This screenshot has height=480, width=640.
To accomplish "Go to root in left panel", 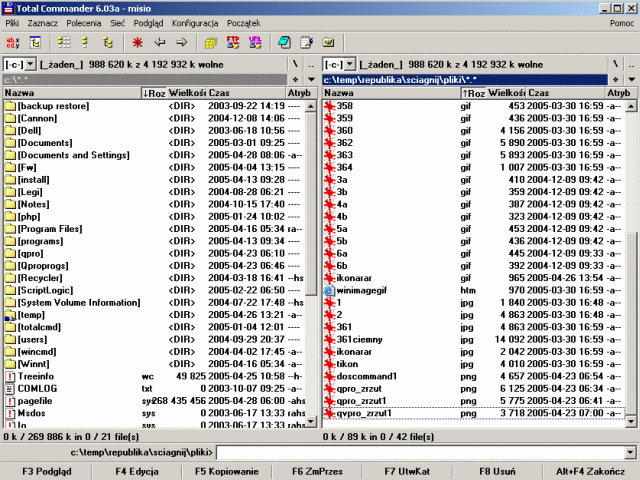I will (296, 64).
